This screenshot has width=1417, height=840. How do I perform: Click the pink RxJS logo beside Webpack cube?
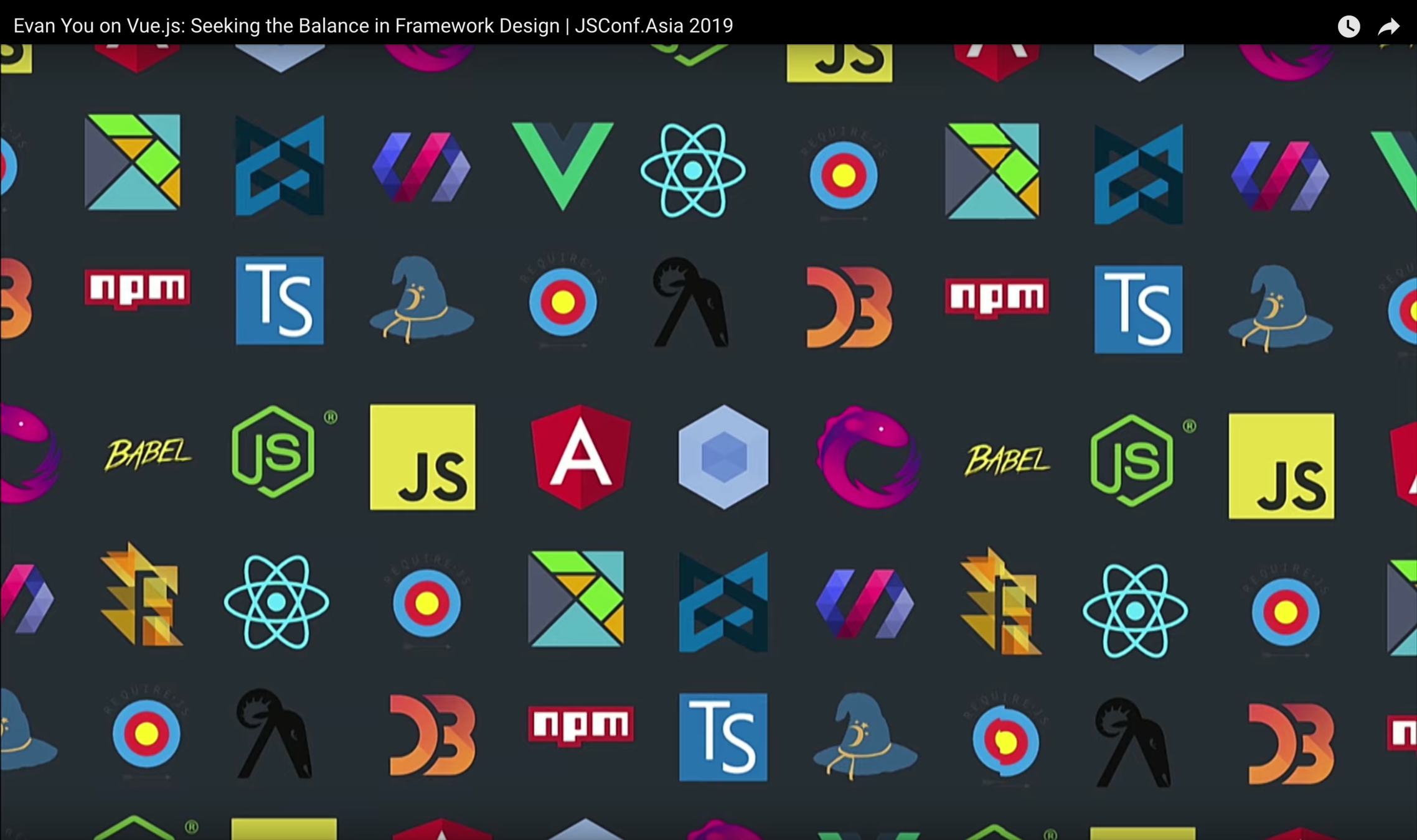pyautogui.click(x=867, y=457)
